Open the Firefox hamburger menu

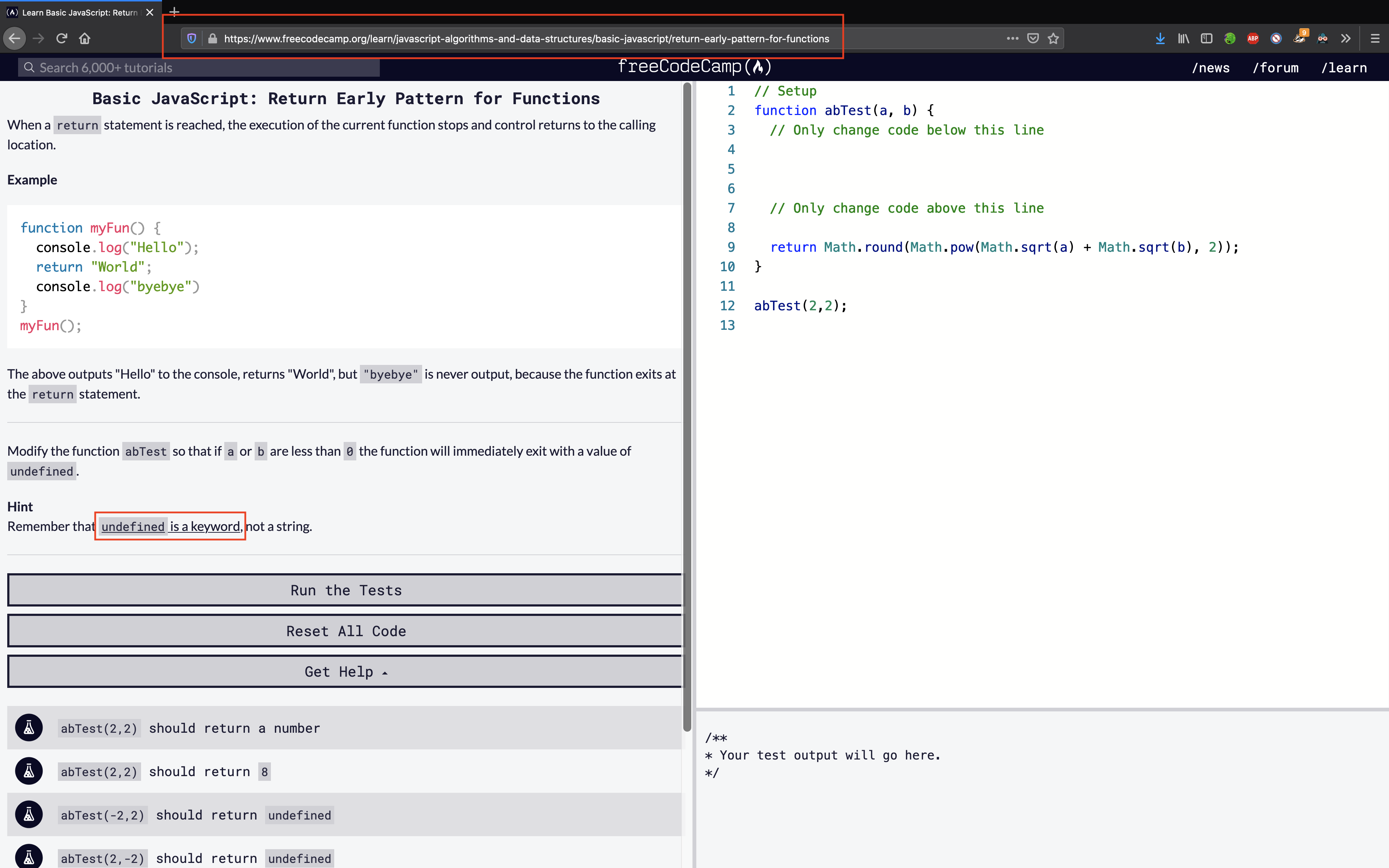[x=1375, y=38]
